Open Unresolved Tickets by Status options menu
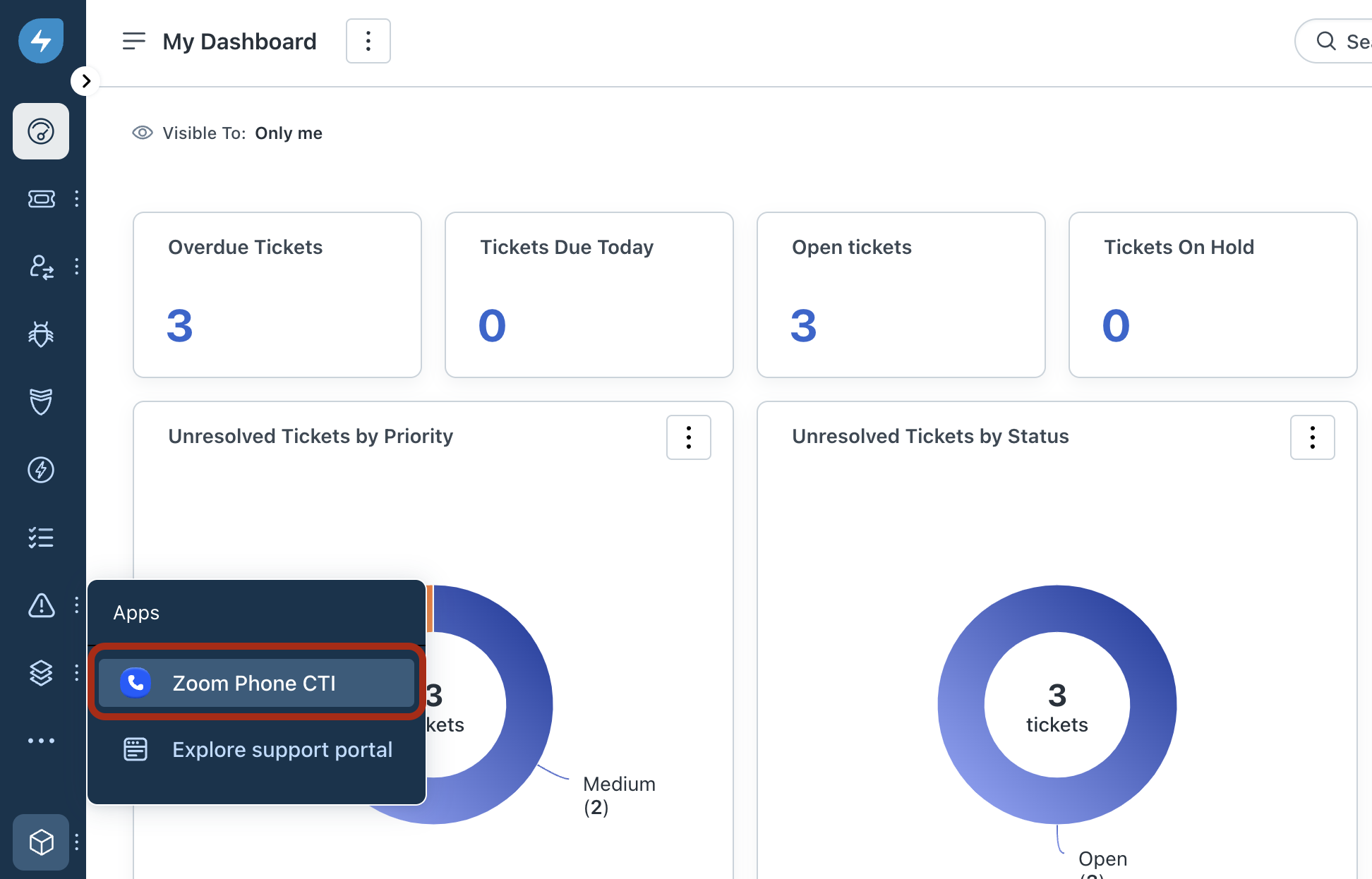1372x879 pixels. pos(1312,437)
